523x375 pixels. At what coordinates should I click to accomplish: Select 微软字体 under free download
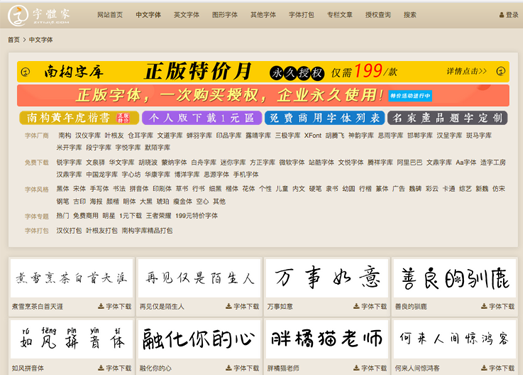[292, 162]
